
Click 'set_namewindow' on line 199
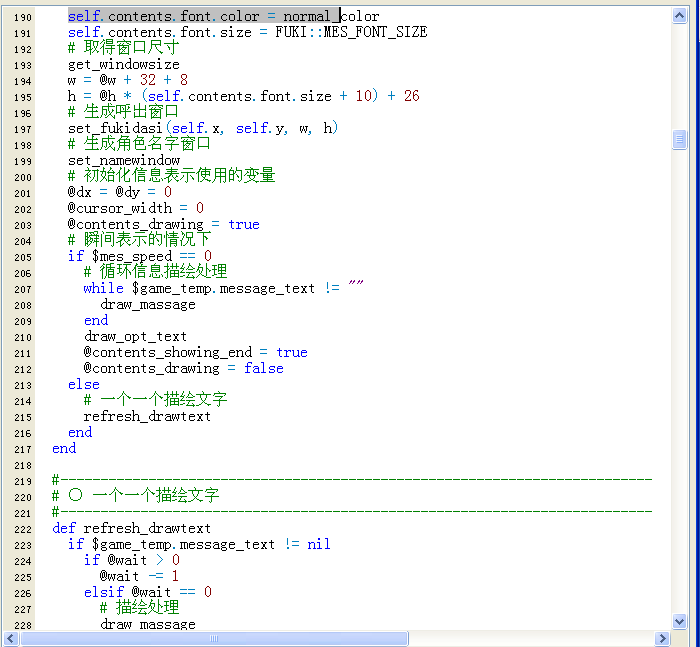[x=124, y=160]
